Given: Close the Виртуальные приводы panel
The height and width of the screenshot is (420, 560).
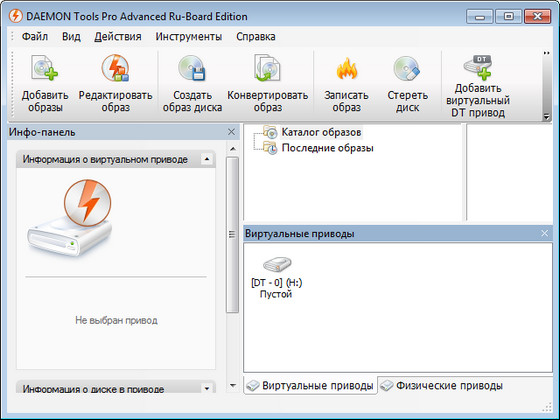Looking at the screenshot, I should coord(544,233).
